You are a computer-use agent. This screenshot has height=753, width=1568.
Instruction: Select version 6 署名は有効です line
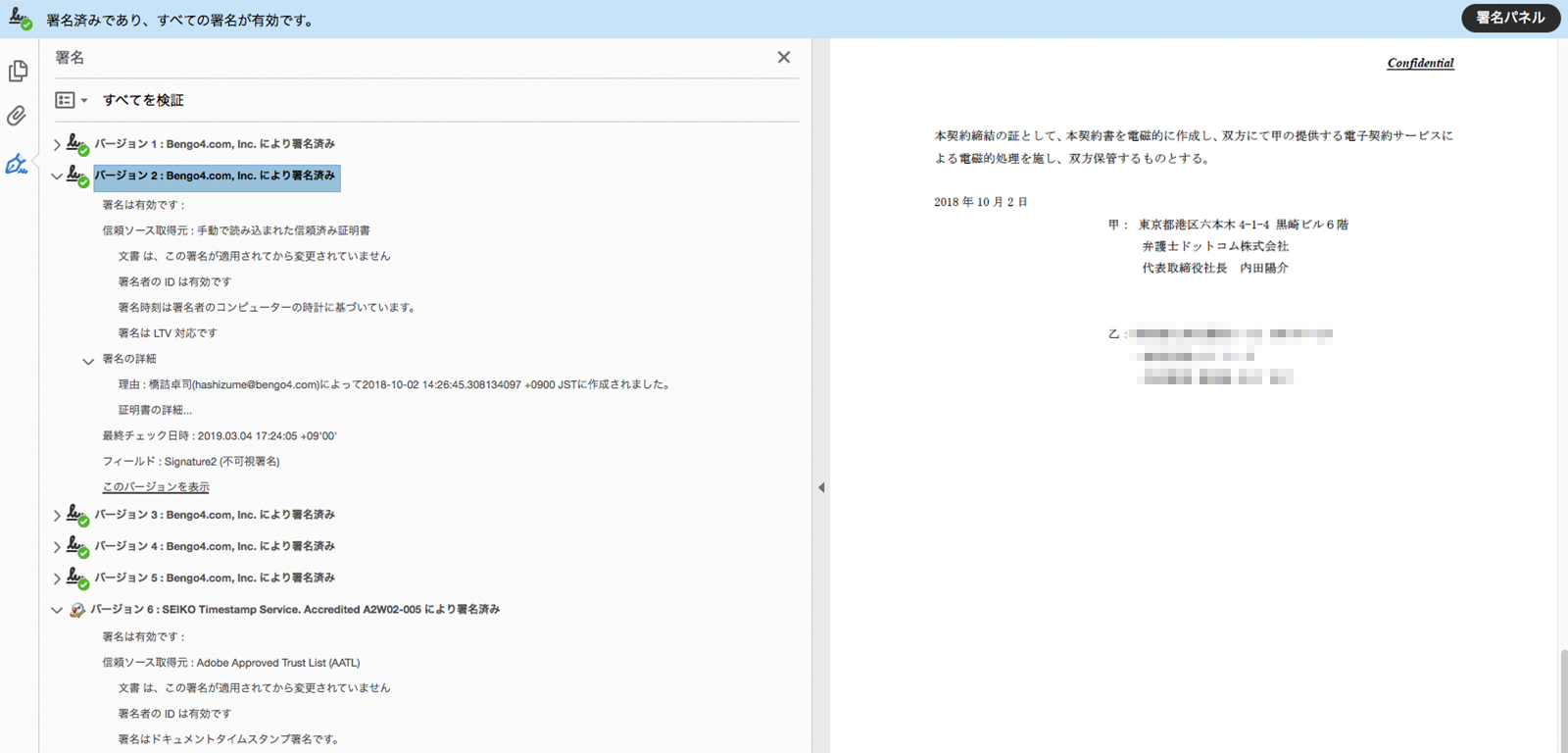click(144, 636)
